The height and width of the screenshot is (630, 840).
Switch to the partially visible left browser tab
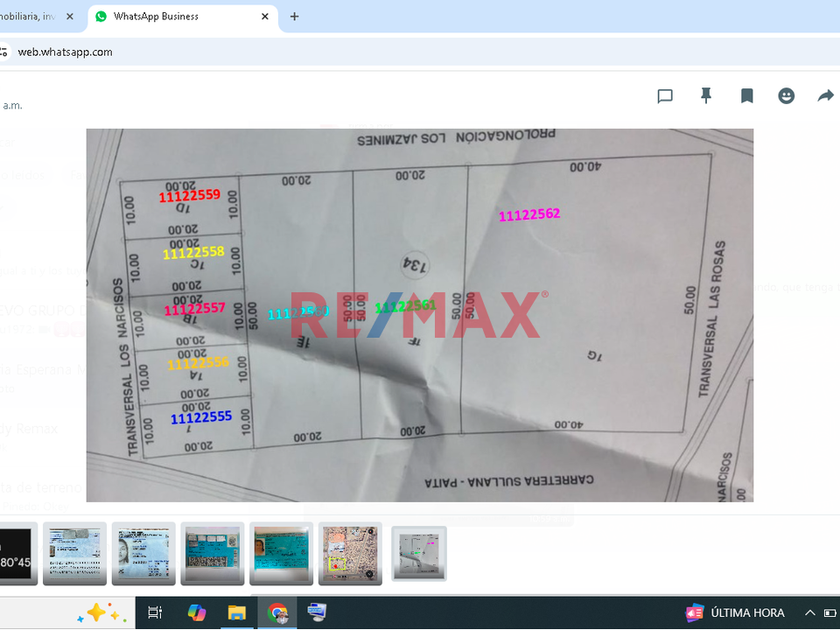pyautogui.click(x=30, y=17)
